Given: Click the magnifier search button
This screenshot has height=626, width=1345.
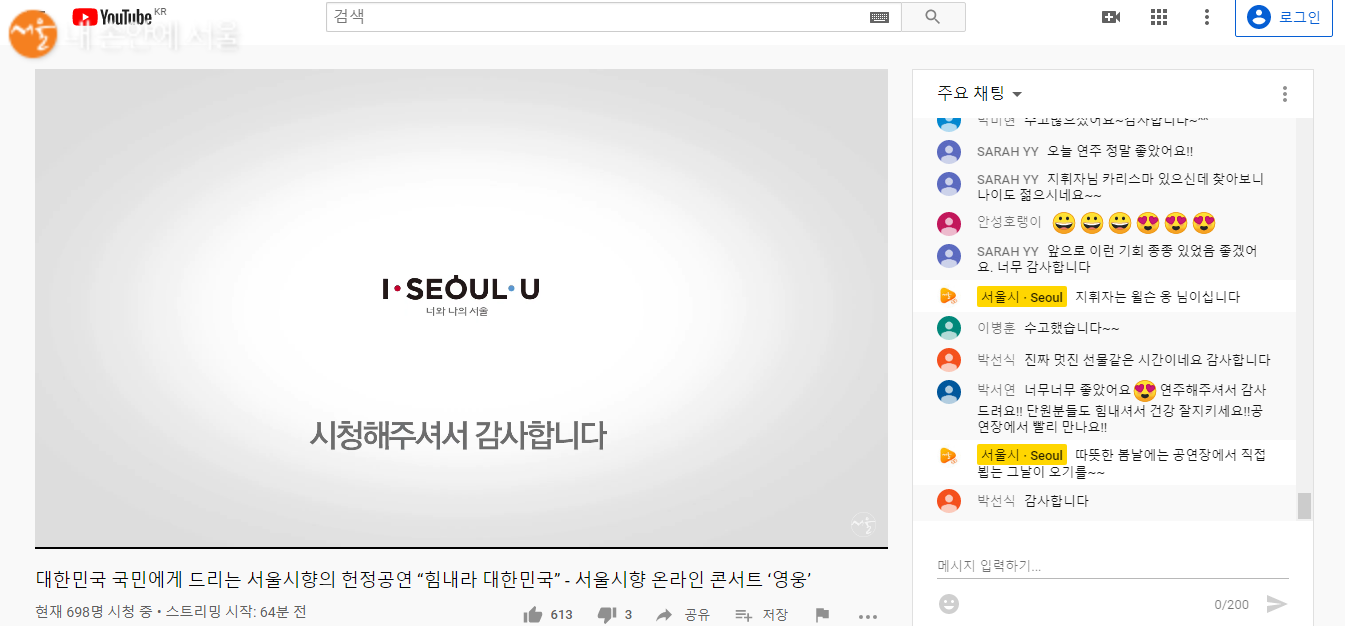Looking at the screenshot, I should tap(933, 17).
